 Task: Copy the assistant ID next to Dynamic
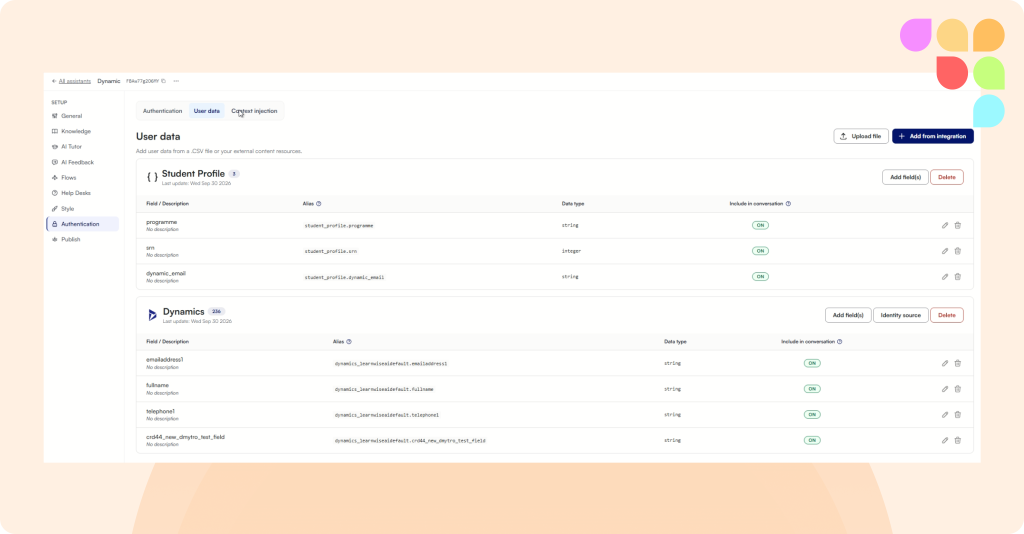(164, 81)
